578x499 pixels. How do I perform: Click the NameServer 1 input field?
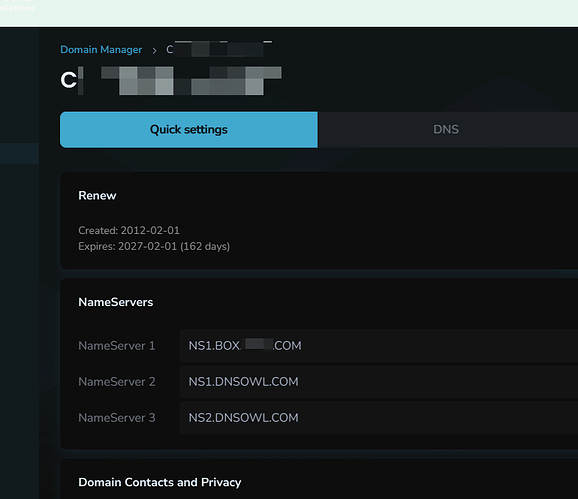379,346
